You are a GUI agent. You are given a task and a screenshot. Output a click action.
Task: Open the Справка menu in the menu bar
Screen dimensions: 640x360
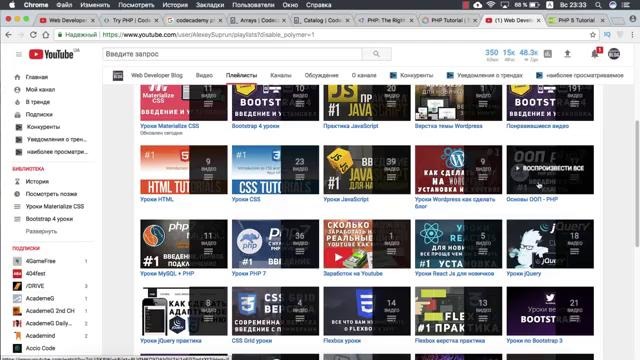coord(318,5)
